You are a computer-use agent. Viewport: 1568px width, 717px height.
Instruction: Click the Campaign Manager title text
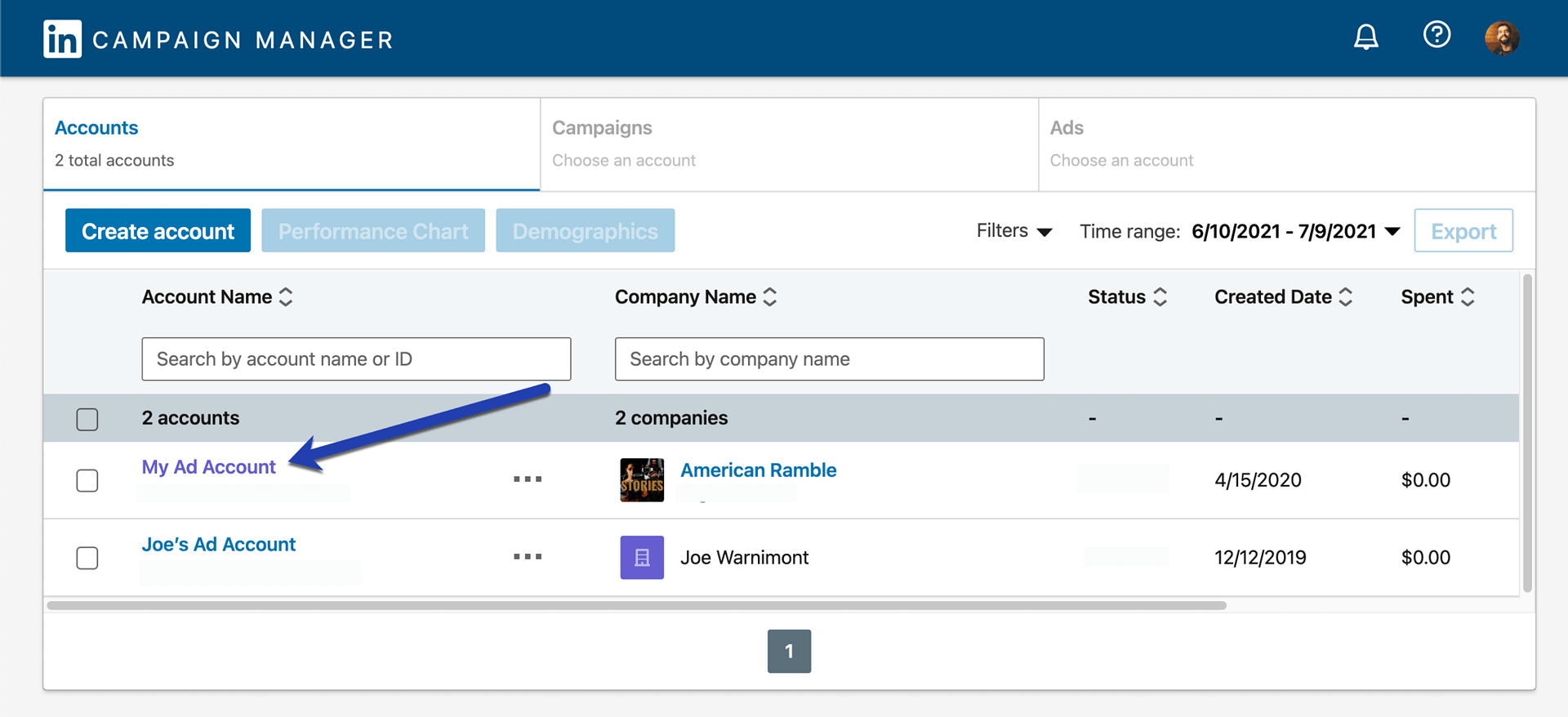tap(243, 40)
